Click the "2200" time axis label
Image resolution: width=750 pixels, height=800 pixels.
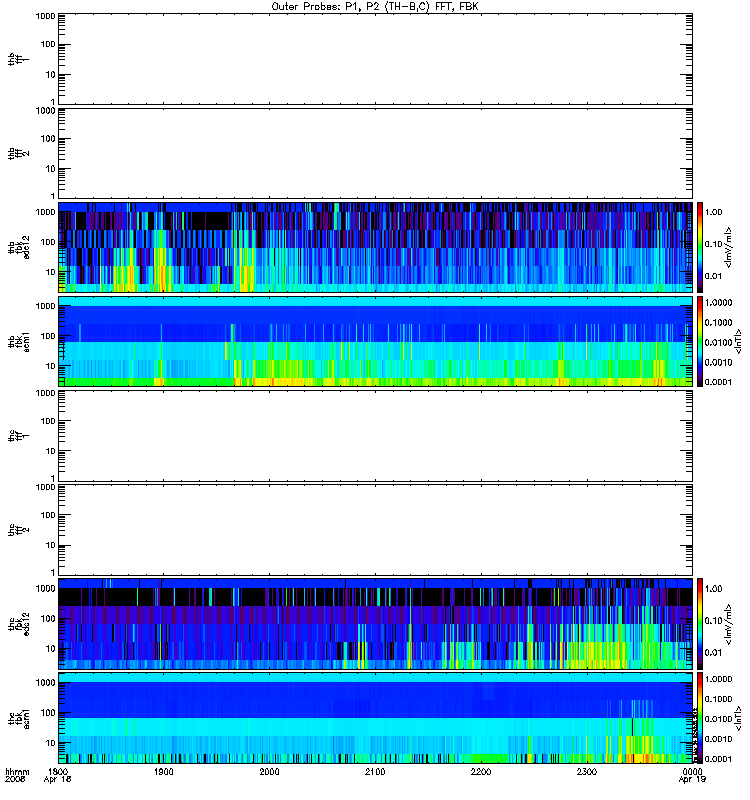481,771
